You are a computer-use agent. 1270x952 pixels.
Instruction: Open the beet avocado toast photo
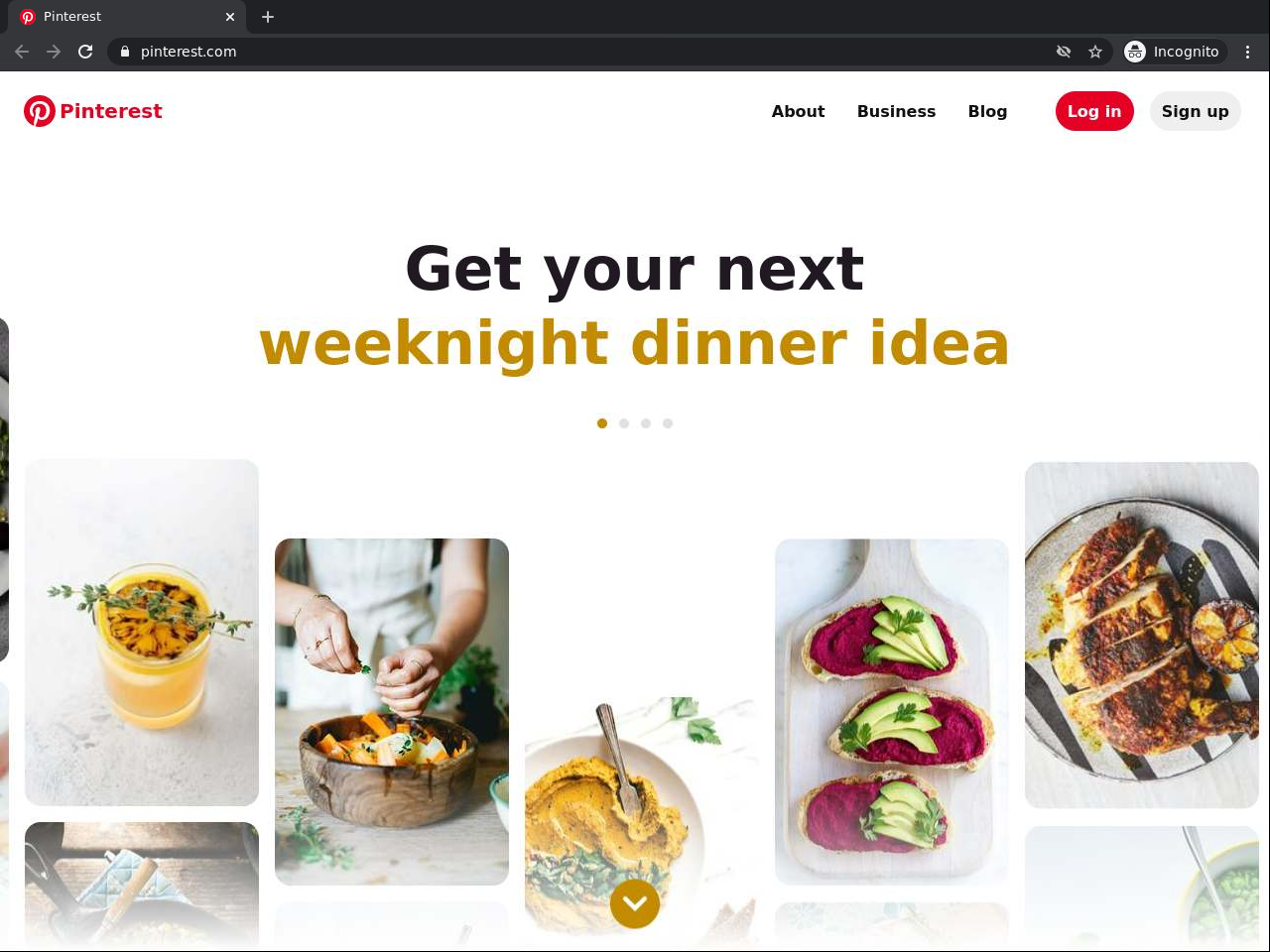[892, 712]
